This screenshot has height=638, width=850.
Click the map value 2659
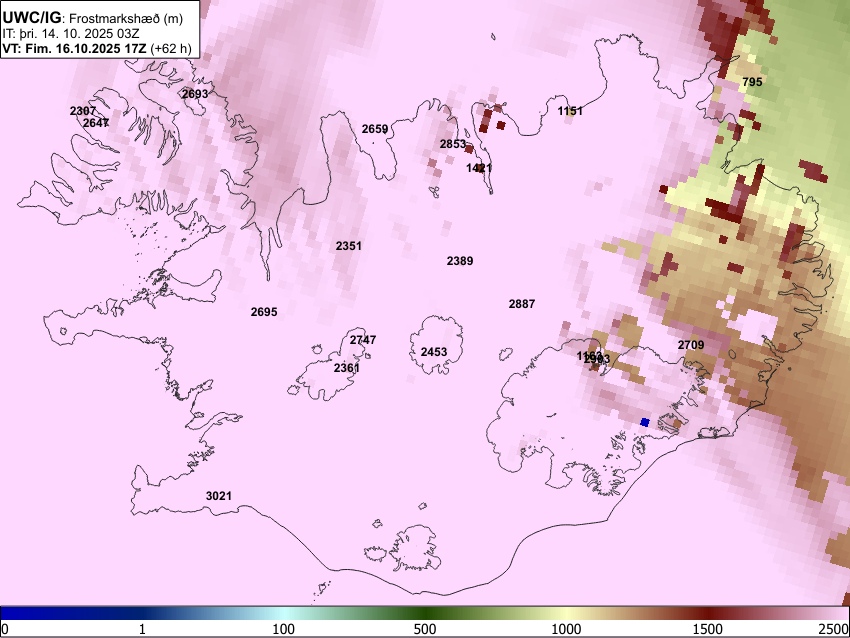[x=375, y=129]
